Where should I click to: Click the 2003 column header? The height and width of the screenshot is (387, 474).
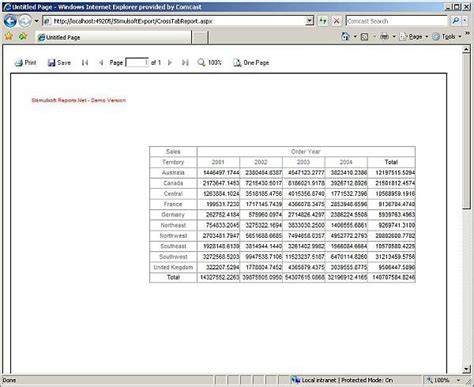point(303,162)
